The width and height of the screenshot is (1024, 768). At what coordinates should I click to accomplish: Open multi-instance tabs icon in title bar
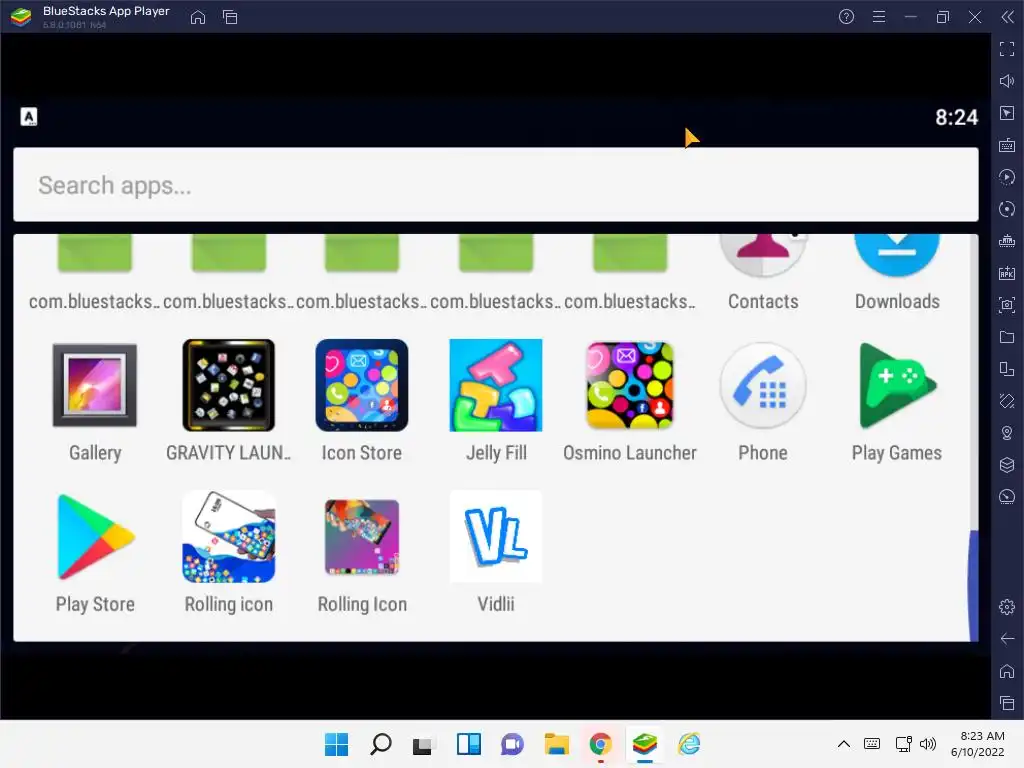click(x=230, y=17)
